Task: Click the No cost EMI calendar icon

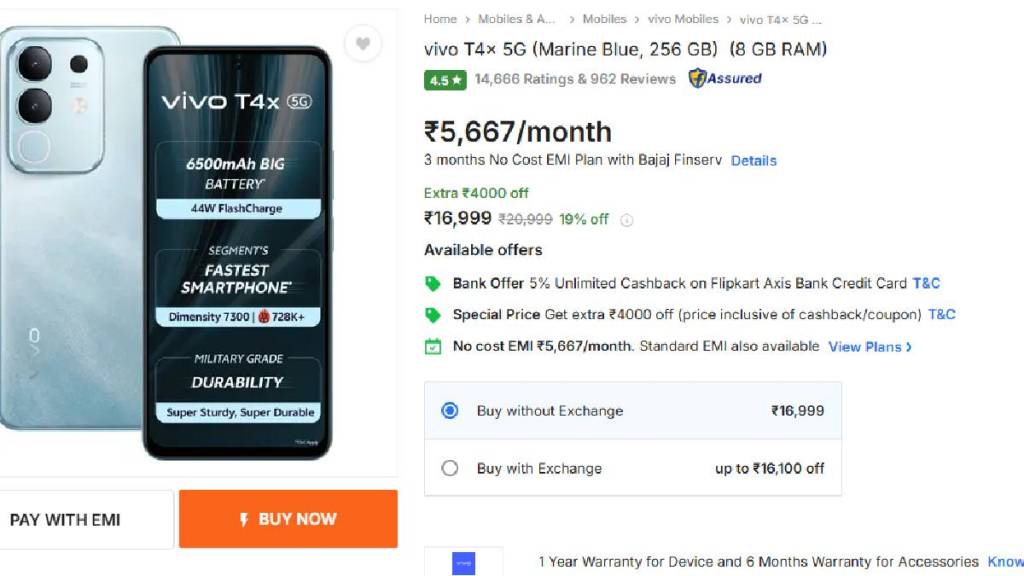Action: tap(433, 347)
